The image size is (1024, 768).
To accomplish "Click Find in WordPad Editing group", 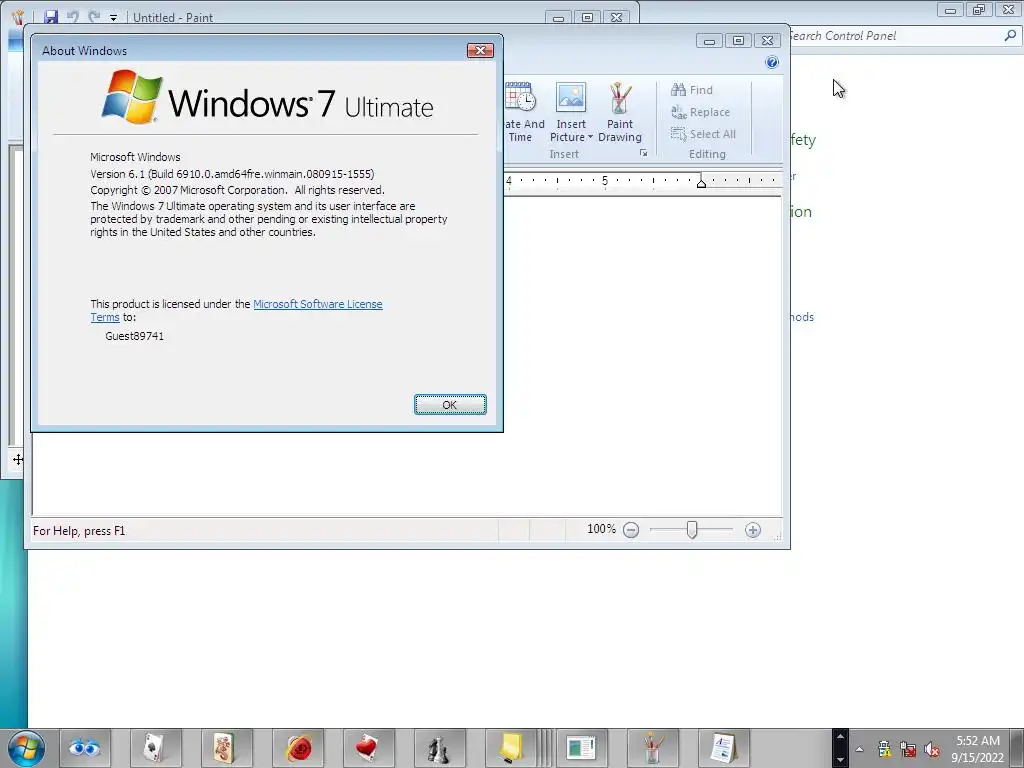I will 692,90.
